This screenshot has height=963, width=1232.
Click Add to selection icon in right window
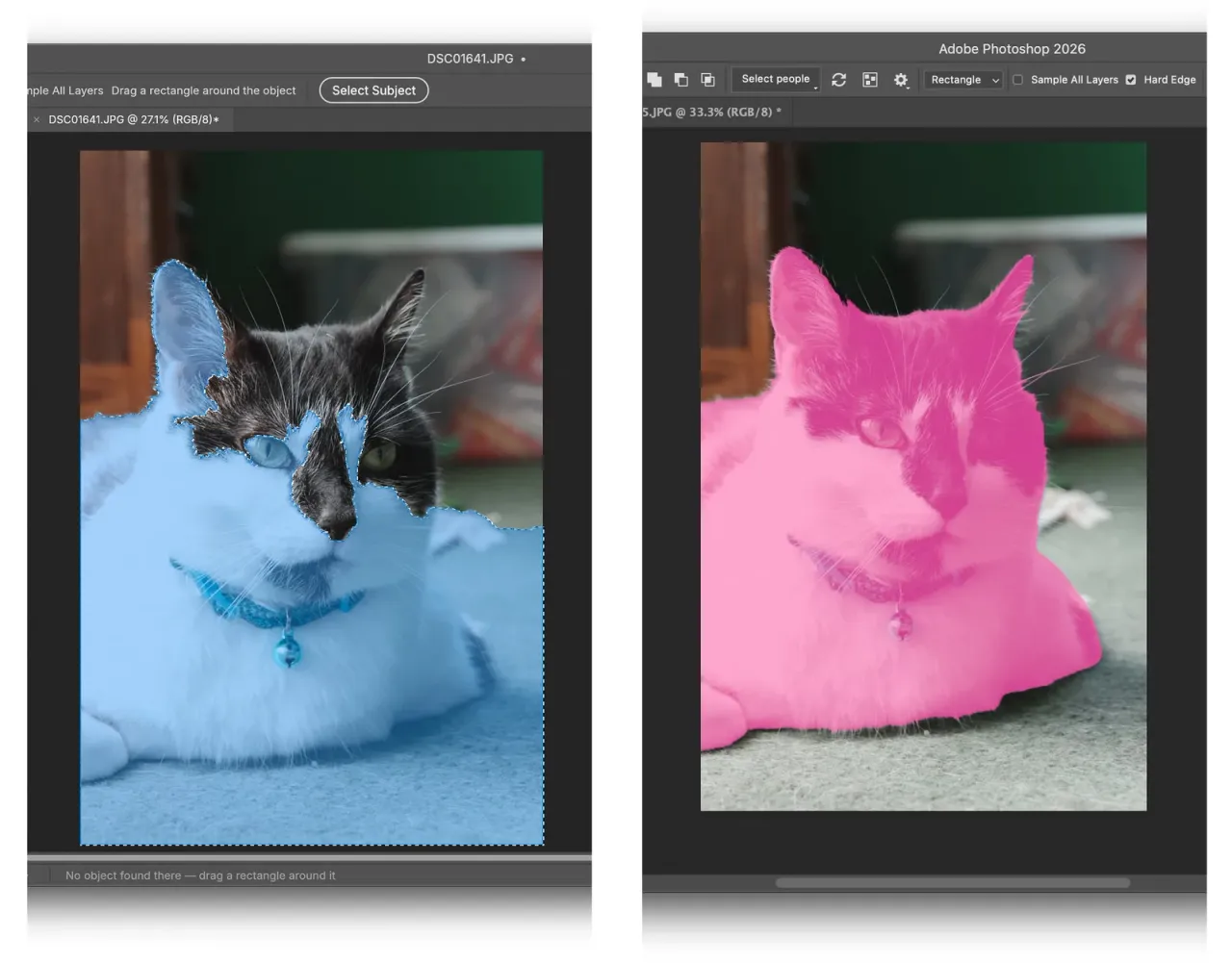pyautogui.click(x=654, y=80)
